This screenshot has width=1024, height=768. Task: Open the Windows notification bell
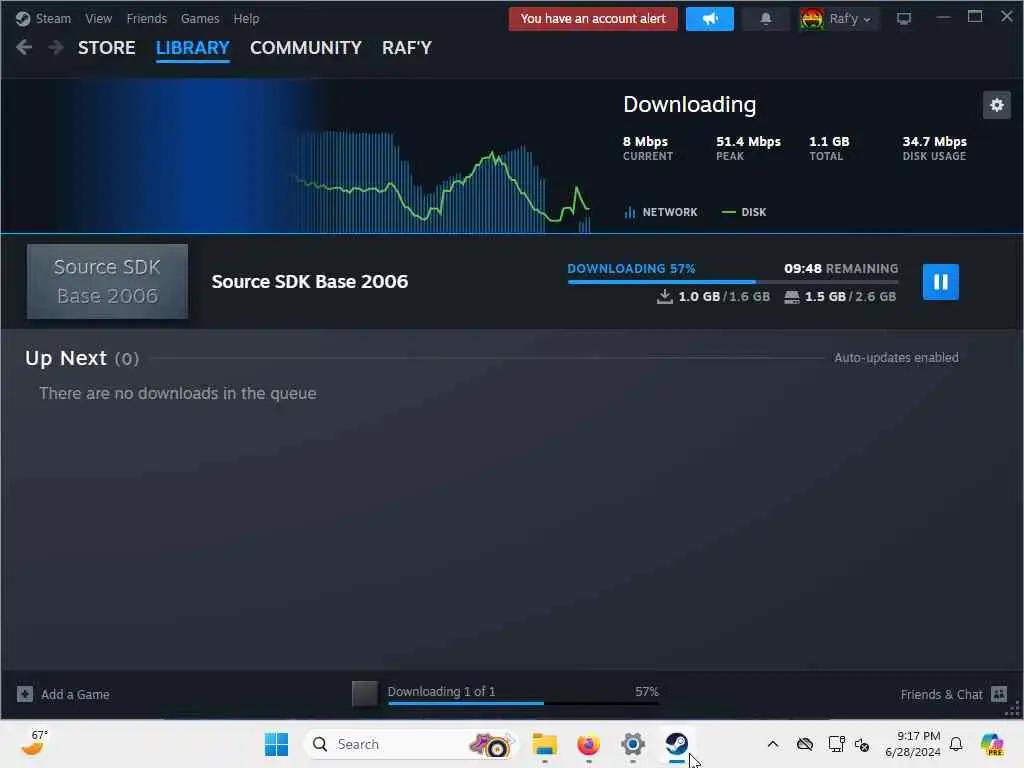pos(956,744)
